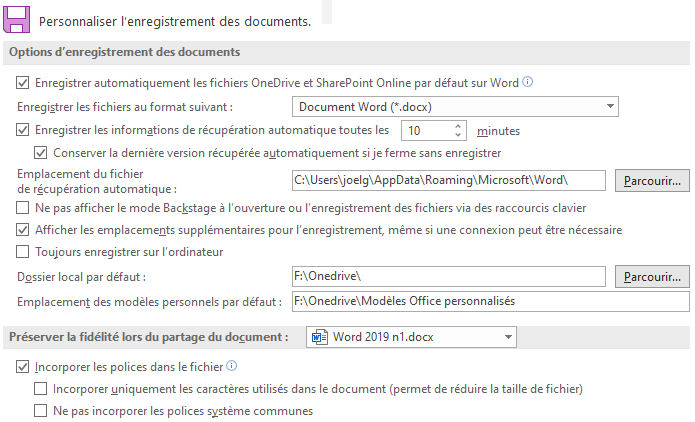Enable Ne pas afficher le mode Backstage
The height and width of the screenshot is (422, 695).
click(x=23, y=208)
